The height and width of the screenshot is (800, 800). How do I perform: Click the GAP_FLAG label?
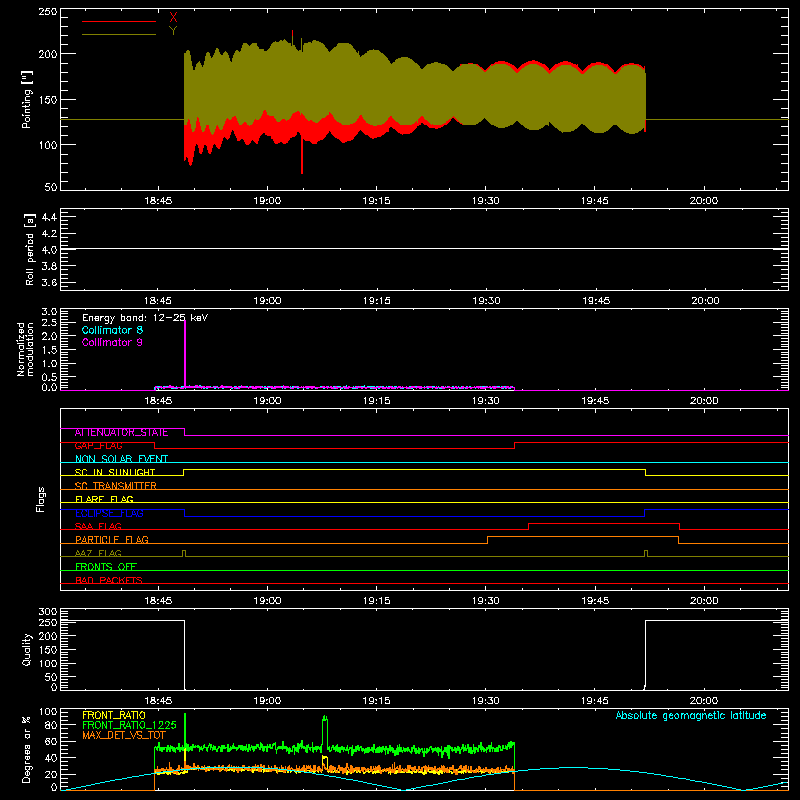(x=98, y=446)
